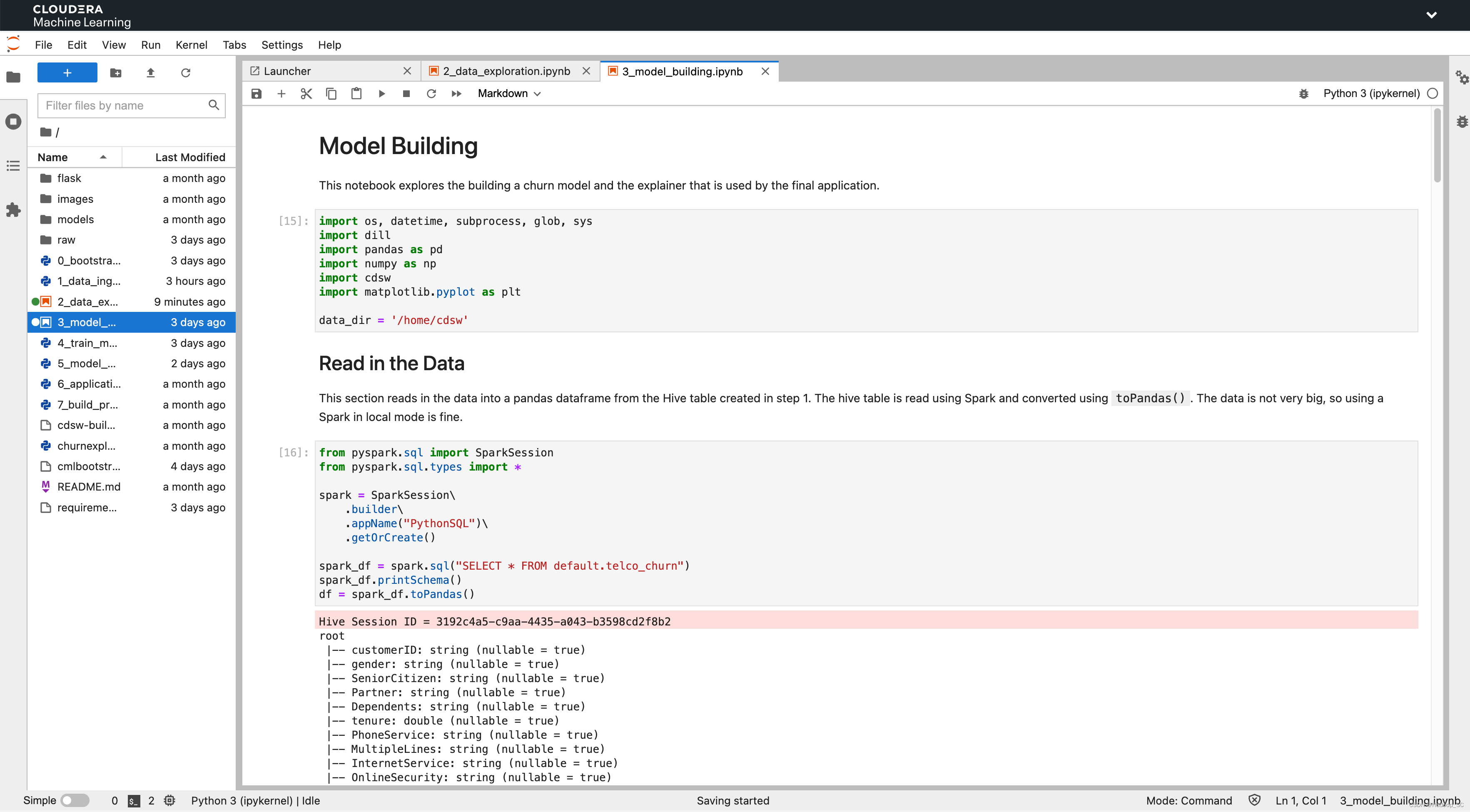Save the notebook with the disk icon
Screen dimensions: 1470x812
click(256, 94)
